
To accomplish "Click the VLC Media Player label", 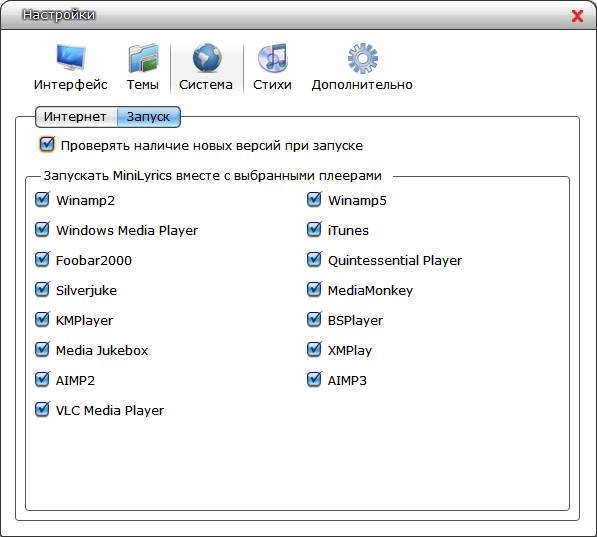I will coord(110,411).
